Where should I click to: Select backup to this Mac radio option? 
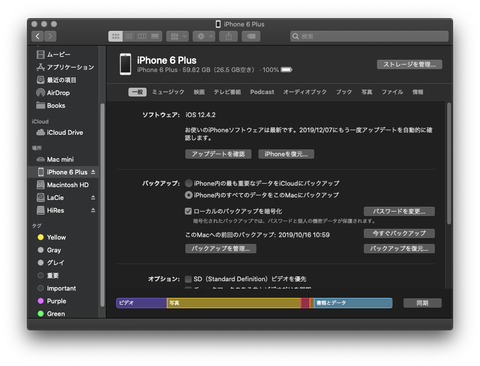click(189, 195)
